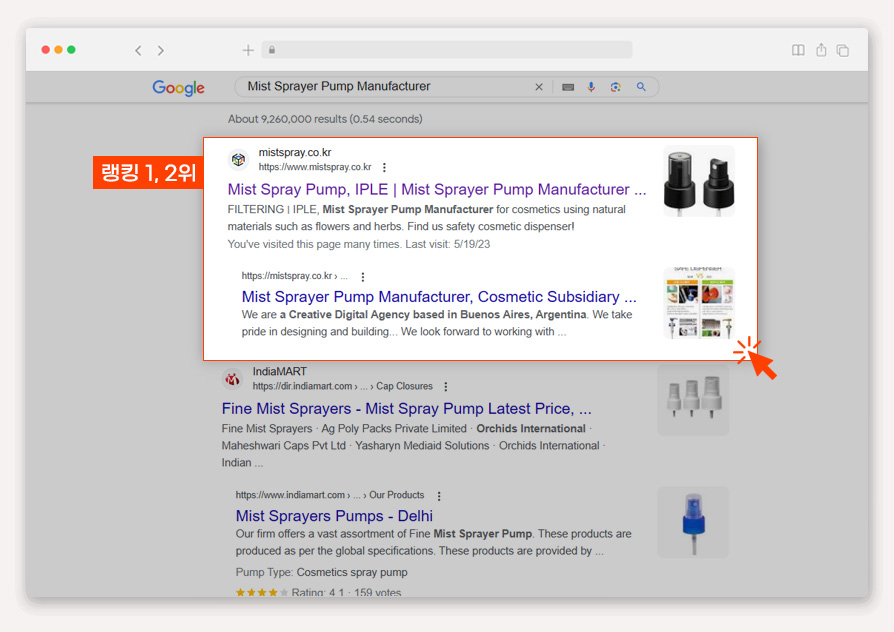
Task: Click the cosmetic subsidiary infographic thumbnail
Action: (699, 303)
